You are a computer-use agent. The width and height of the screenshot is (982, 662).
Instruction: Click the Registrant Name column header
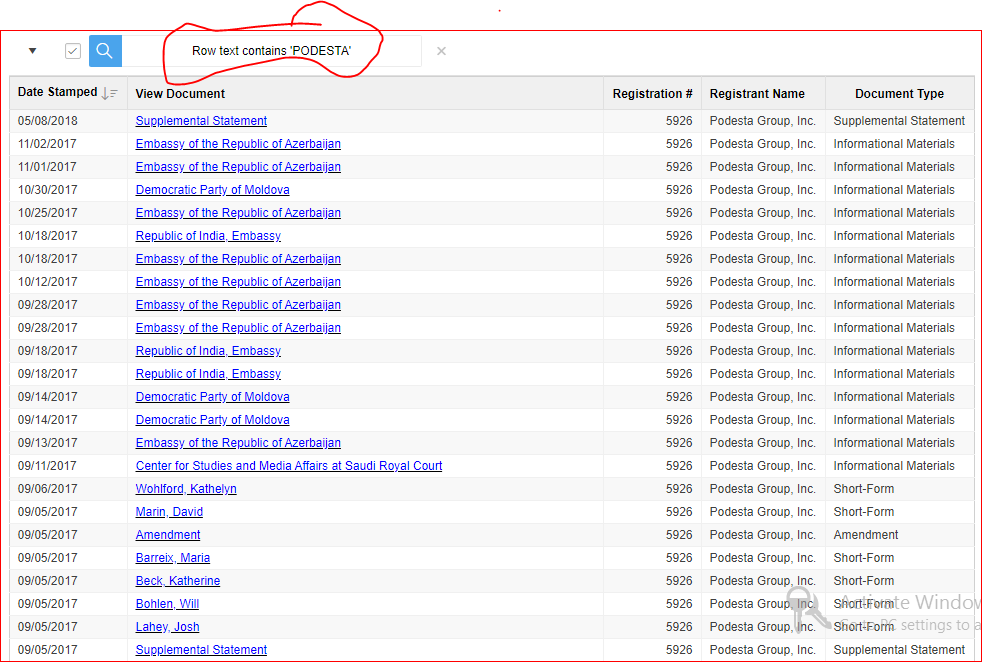coord(757,94)
